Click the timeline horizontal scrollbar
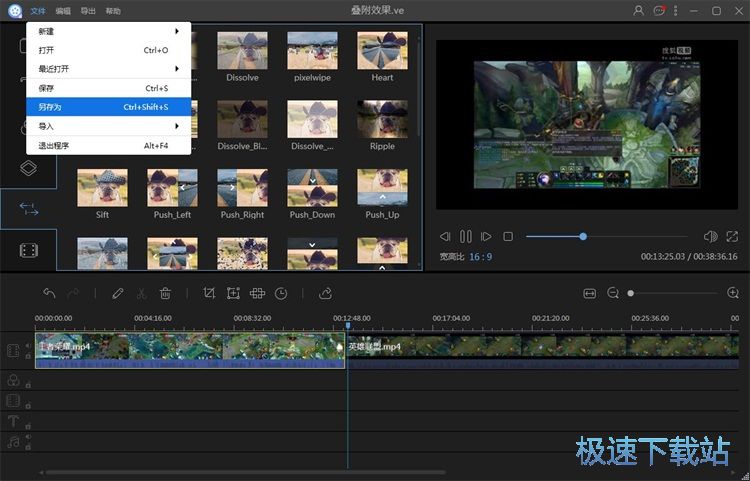This screenshot has width=750, height=481. (x=245, y=472)
